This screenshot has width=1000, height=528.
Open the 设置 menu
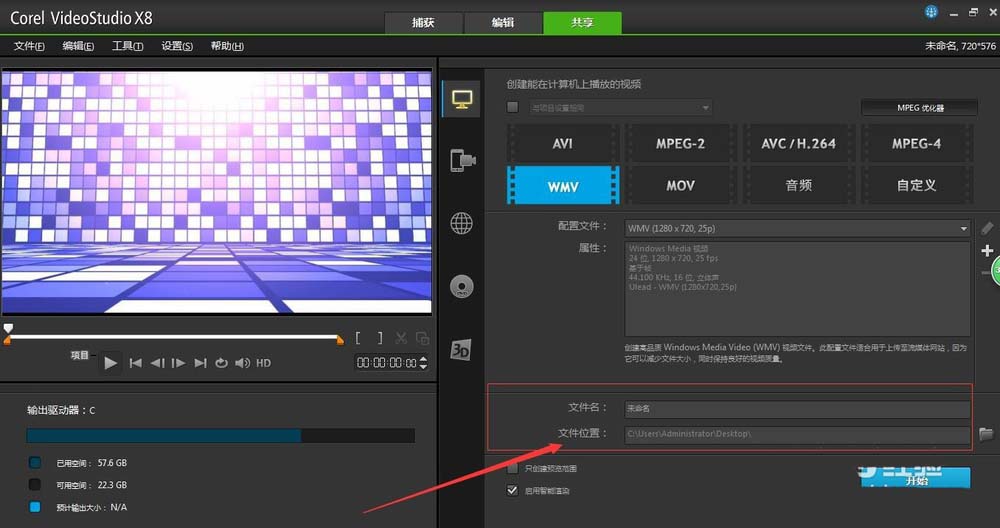tap(177, 46)
